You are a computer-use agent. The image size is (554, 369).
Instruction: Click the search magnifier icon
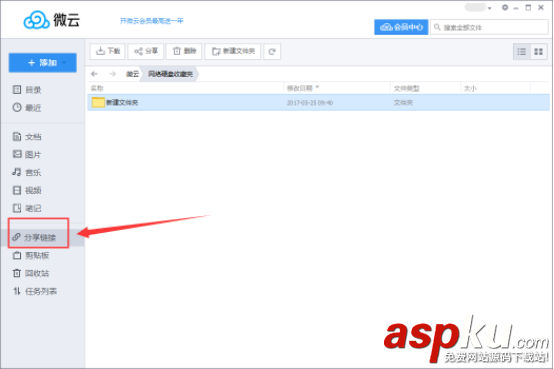(437, 27)
